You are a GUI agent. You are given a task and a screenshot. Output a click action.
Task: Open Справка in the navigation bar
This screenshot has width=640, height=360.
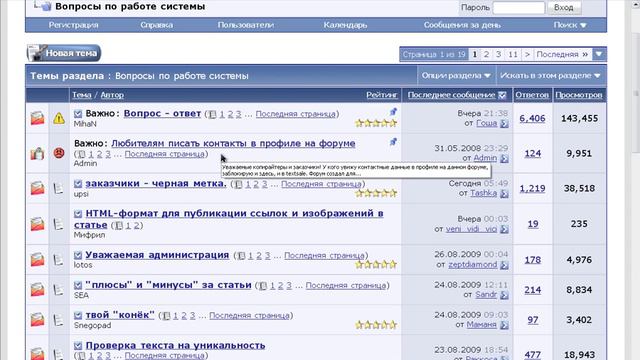click(x=156, y=25)
